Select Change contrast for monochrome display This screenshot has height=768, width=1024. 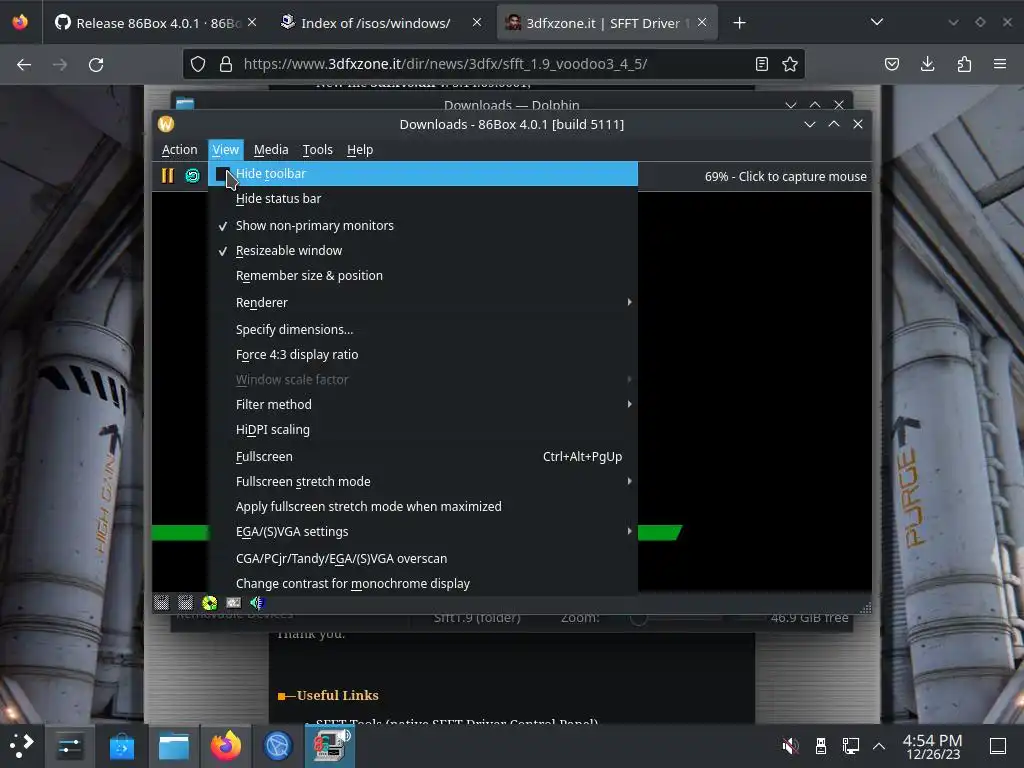click(x=423, y=584)
